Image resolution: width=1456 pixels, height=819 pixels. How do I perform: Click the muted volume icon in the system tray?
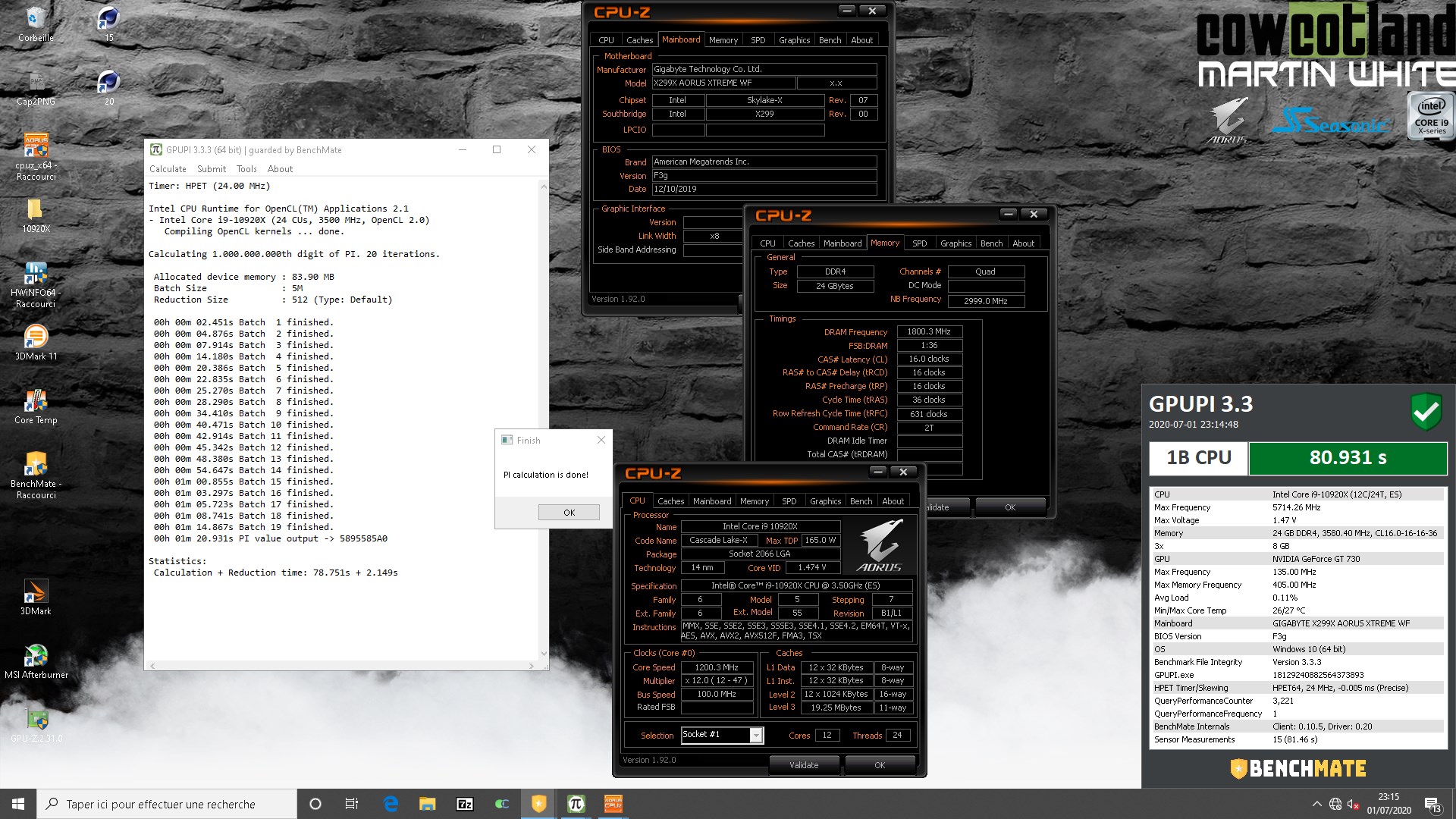click(x=1354, y=804)
